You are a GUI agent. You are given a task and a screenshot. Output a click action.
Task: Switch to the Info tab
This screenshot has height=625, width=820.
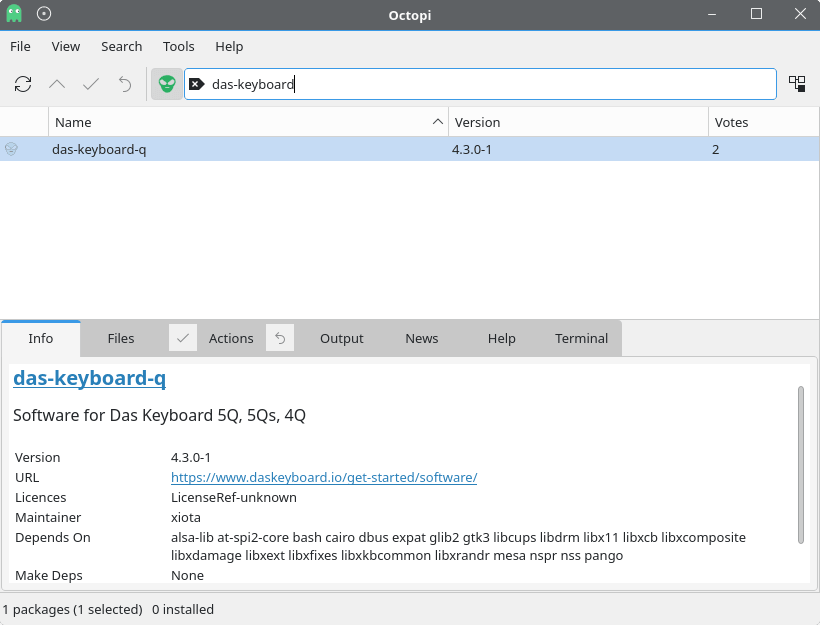[41, 338]
